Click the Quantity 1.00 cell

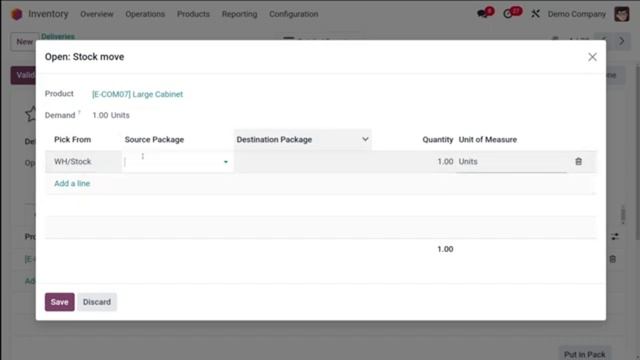tap(413, 162)
